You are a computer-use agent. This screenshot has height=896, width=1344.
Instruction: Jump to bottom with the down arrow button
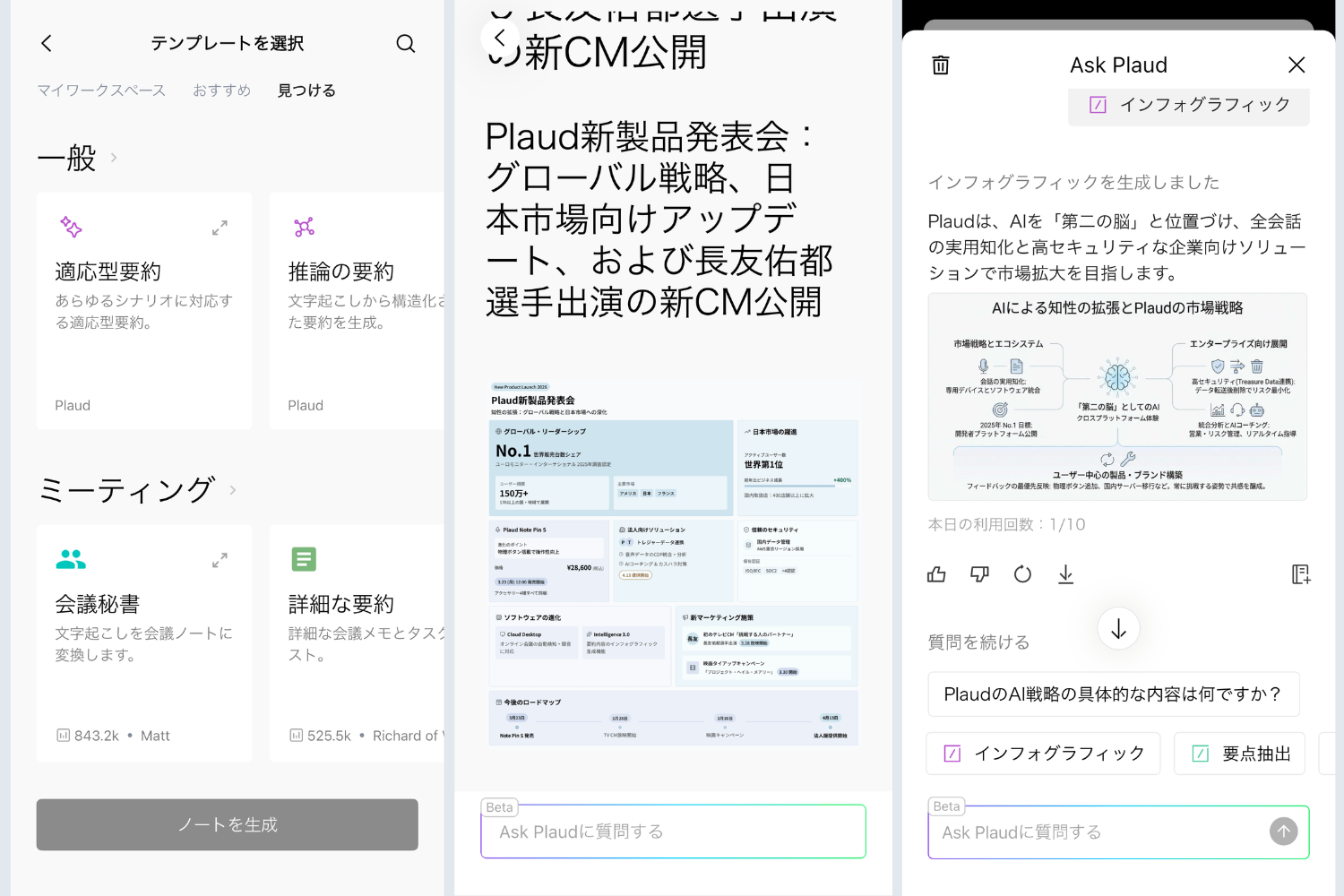click(x=1118, y=629)
